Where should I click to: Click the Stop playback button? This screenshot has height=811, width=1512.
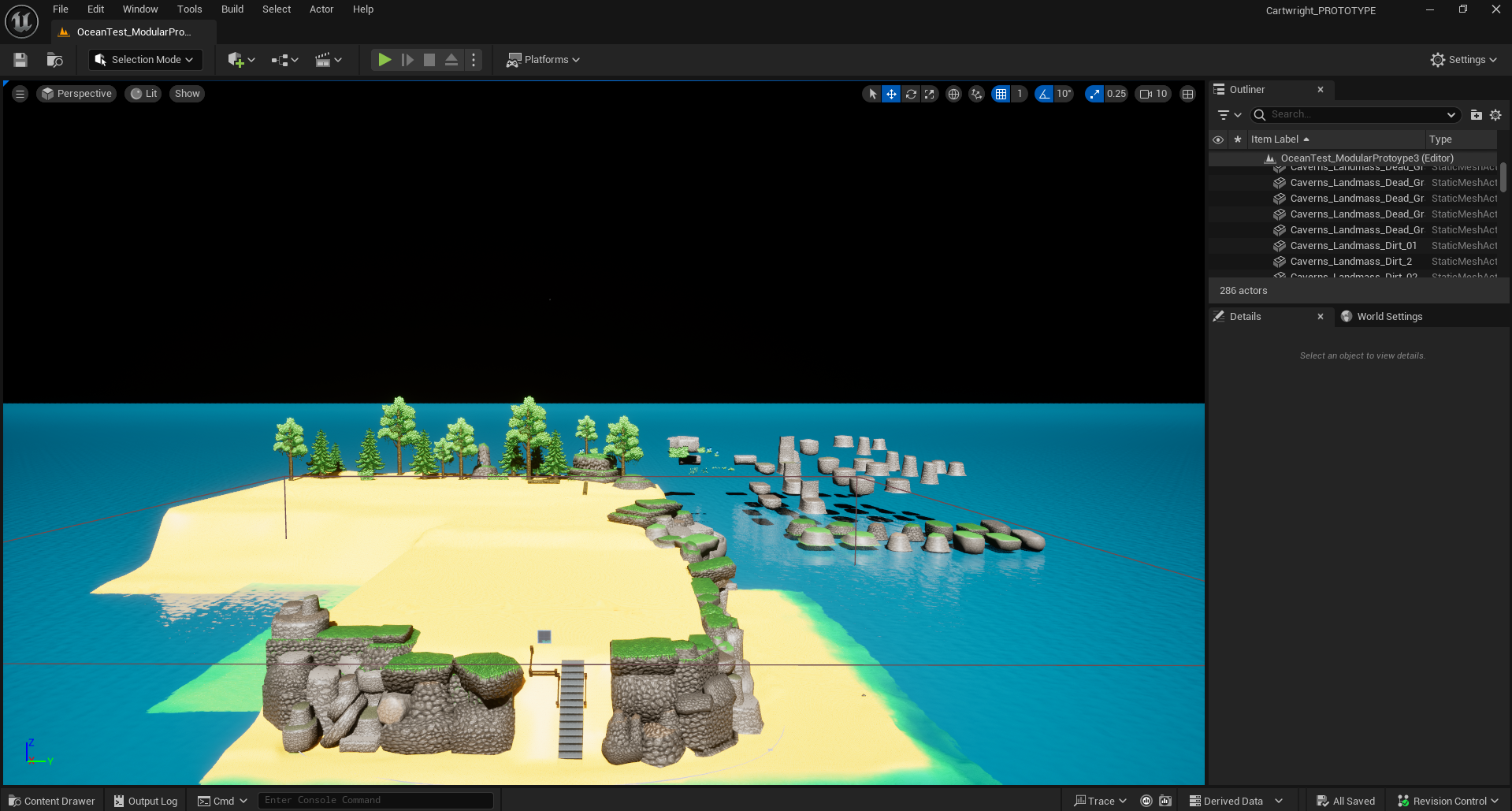(429, 60)
